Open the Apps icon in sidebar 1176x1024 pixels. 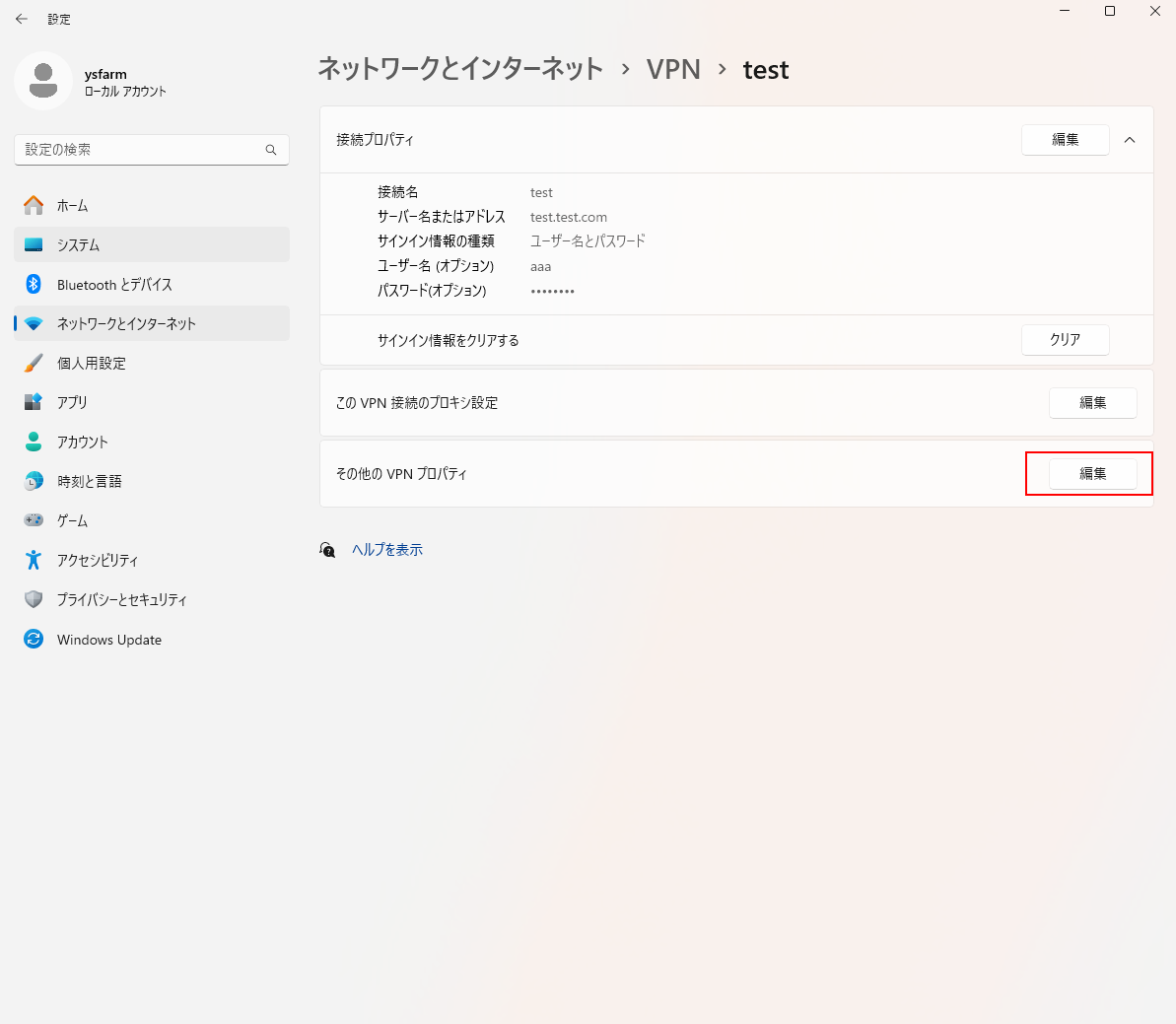click(34, 402)
